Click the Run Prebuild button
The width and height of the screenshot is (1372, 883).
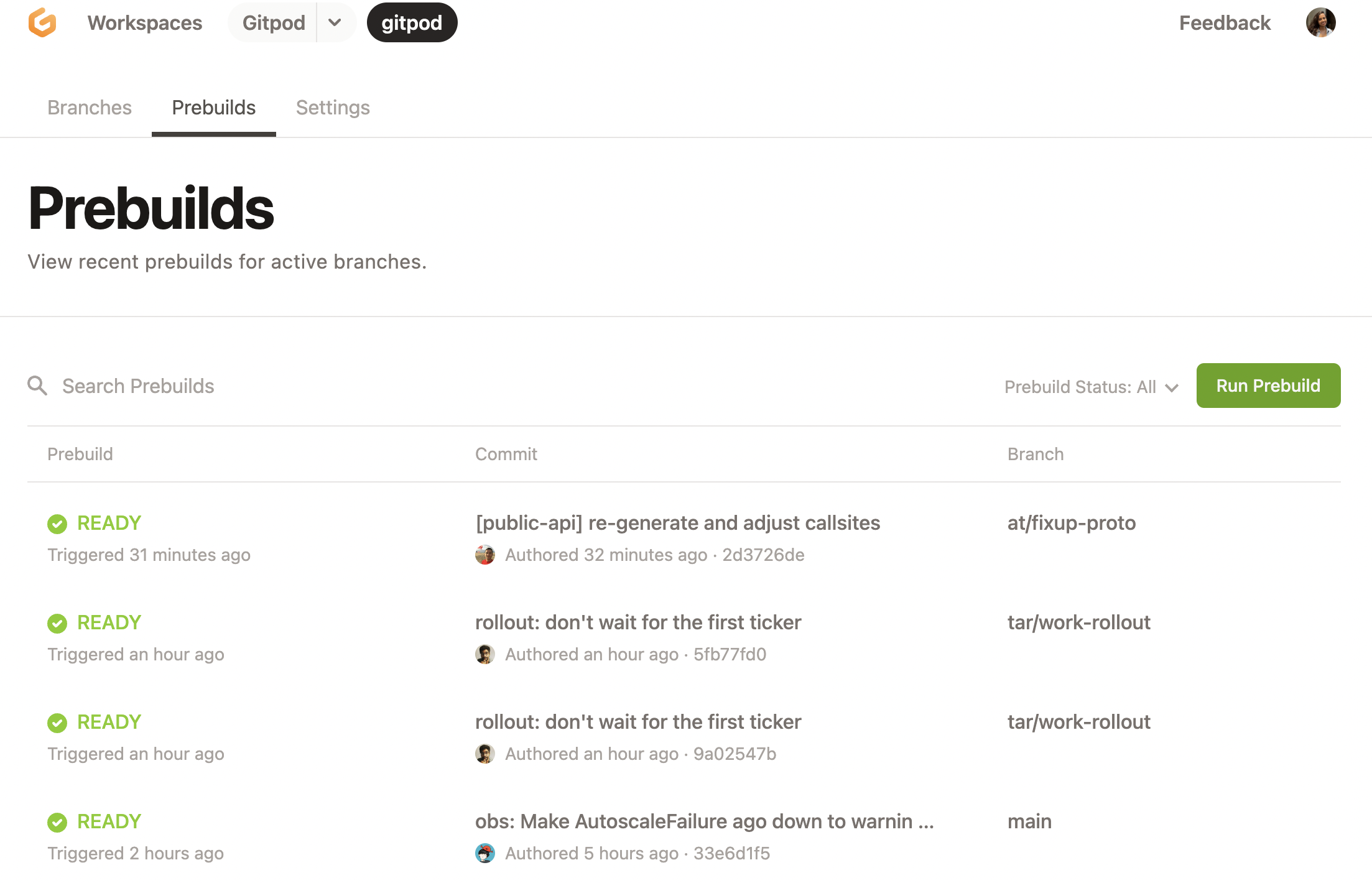pos(1268,386)
